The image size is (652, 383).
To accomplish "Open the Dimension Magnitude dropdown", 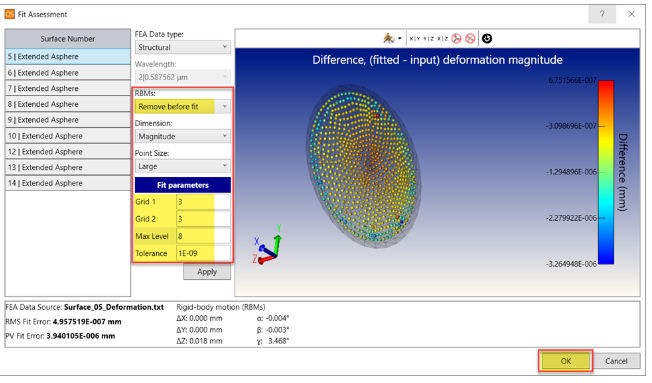I will 183,136.
